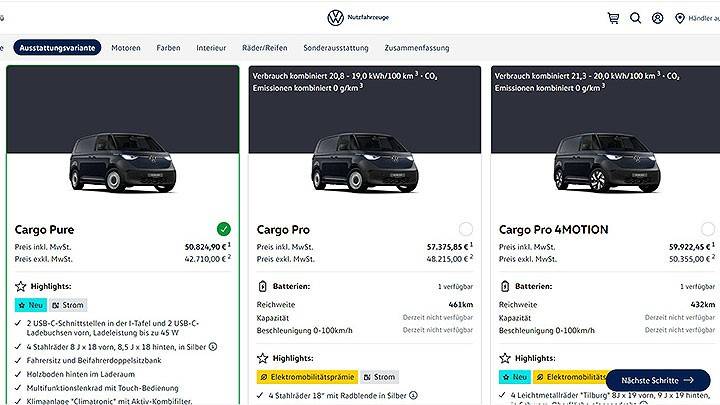Click the Händler location pin icon
Screen dimensions: 720x405
pos(680,18)
